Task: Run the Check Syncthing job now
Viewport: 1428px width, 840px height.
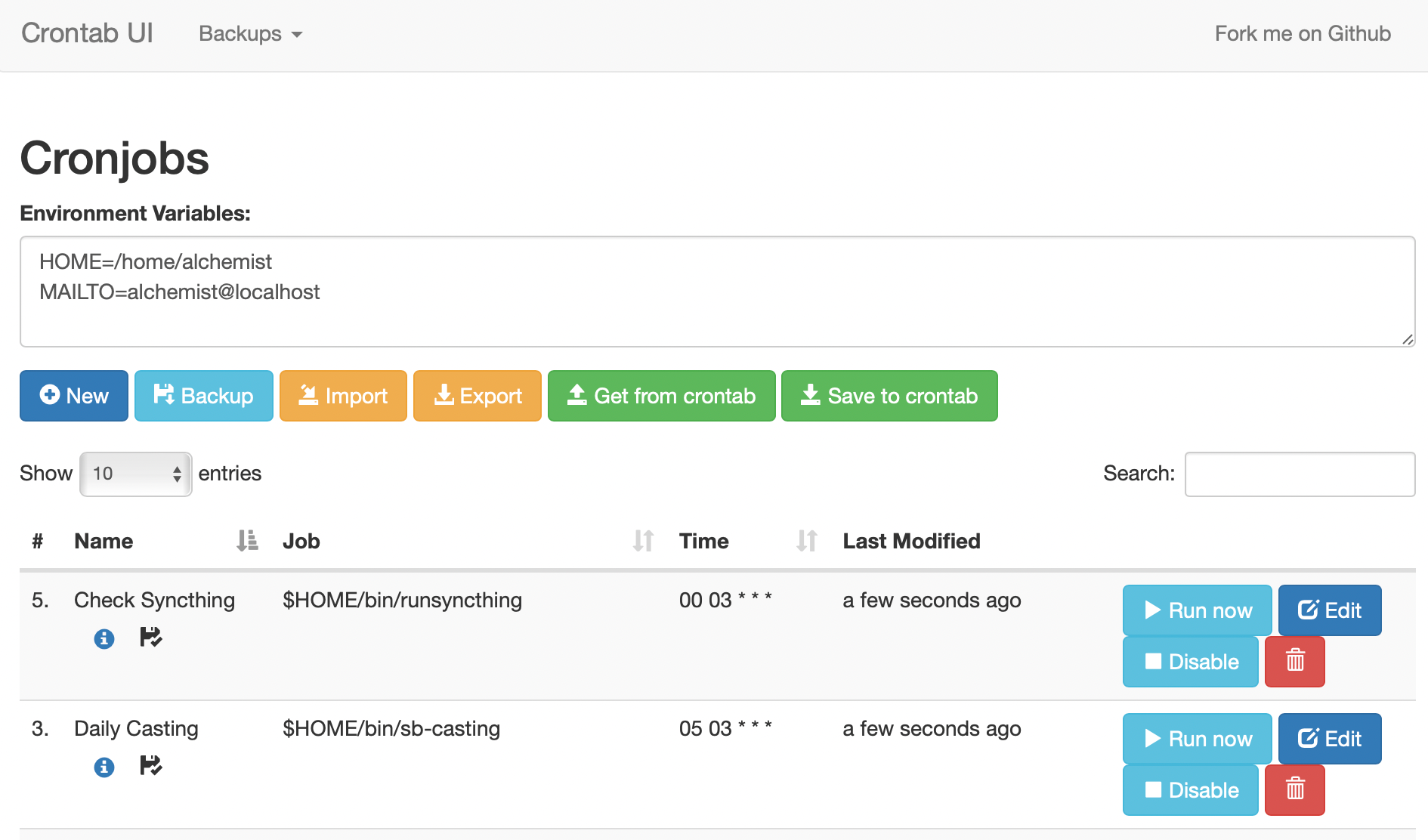Action: (1197, 610)
